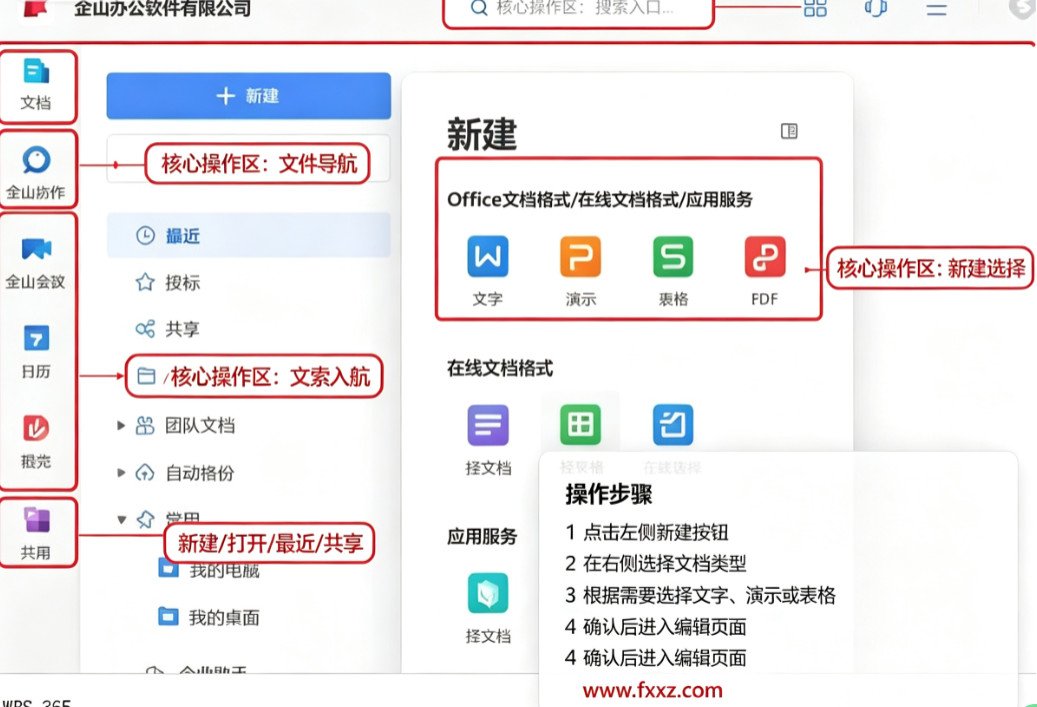
Task: Open the 我的电脑 folder
Action: [x=209, y=569]
